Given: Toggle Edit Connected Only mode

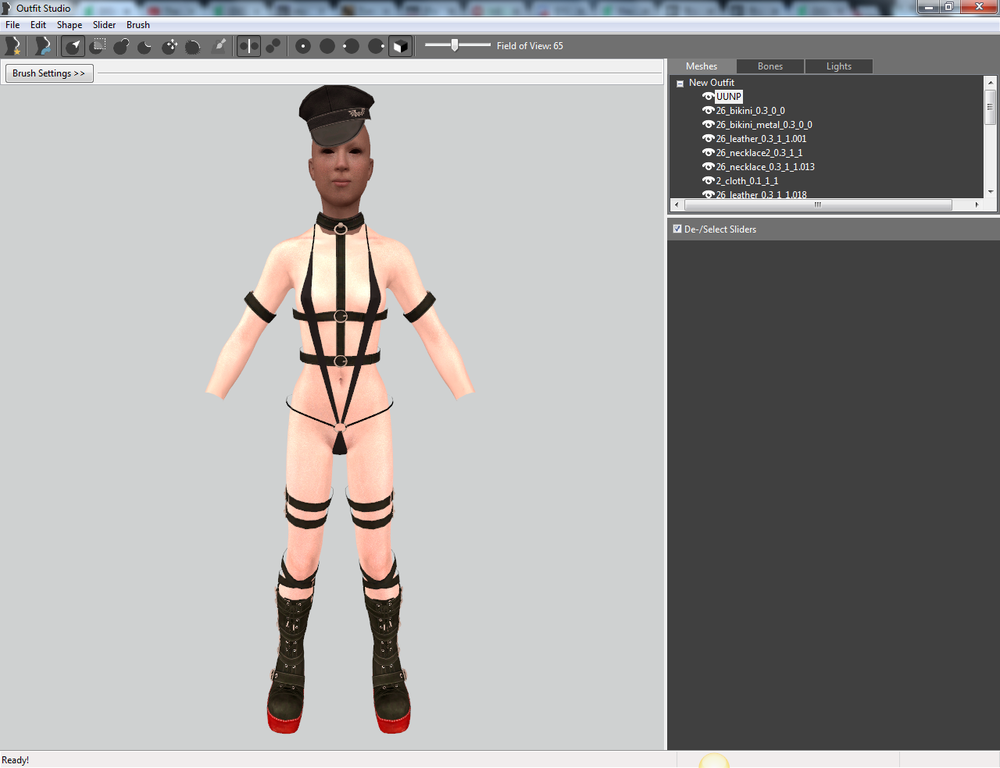Looking at the screenshot, I should tap(273, 46).
